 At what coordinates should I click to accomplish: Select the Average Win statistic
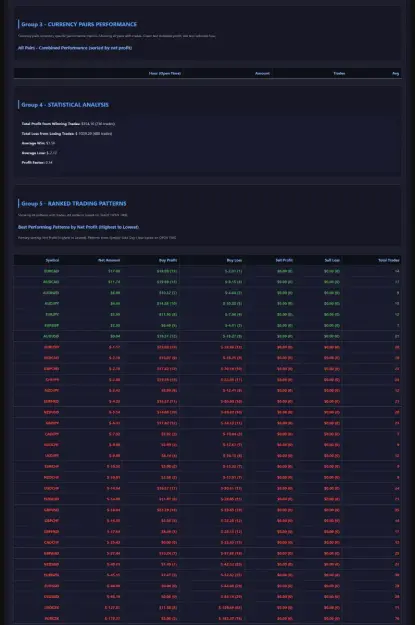[38, 143]
